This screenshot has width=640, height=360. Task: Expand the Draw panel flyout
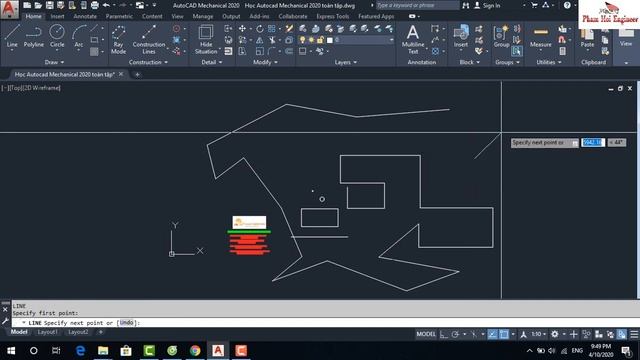[x=54, y=62]
